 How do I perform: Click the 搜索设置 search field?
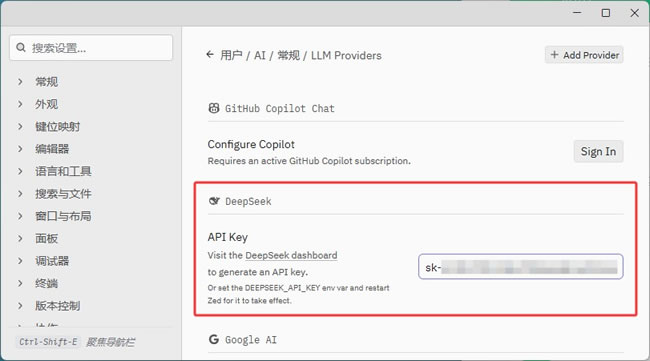click(91, 48)
